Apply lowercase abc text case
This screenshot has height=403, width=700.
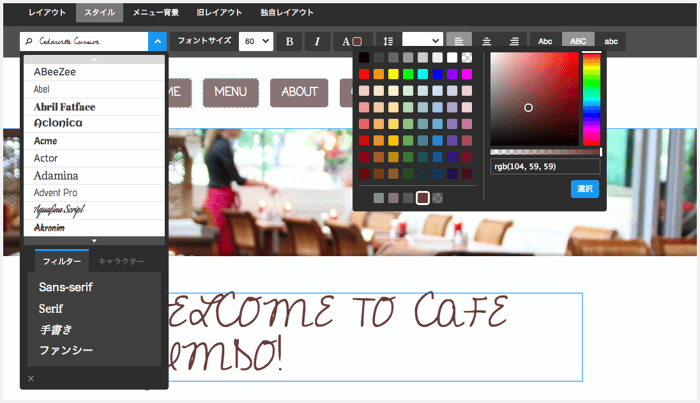(x=611, y=42)
